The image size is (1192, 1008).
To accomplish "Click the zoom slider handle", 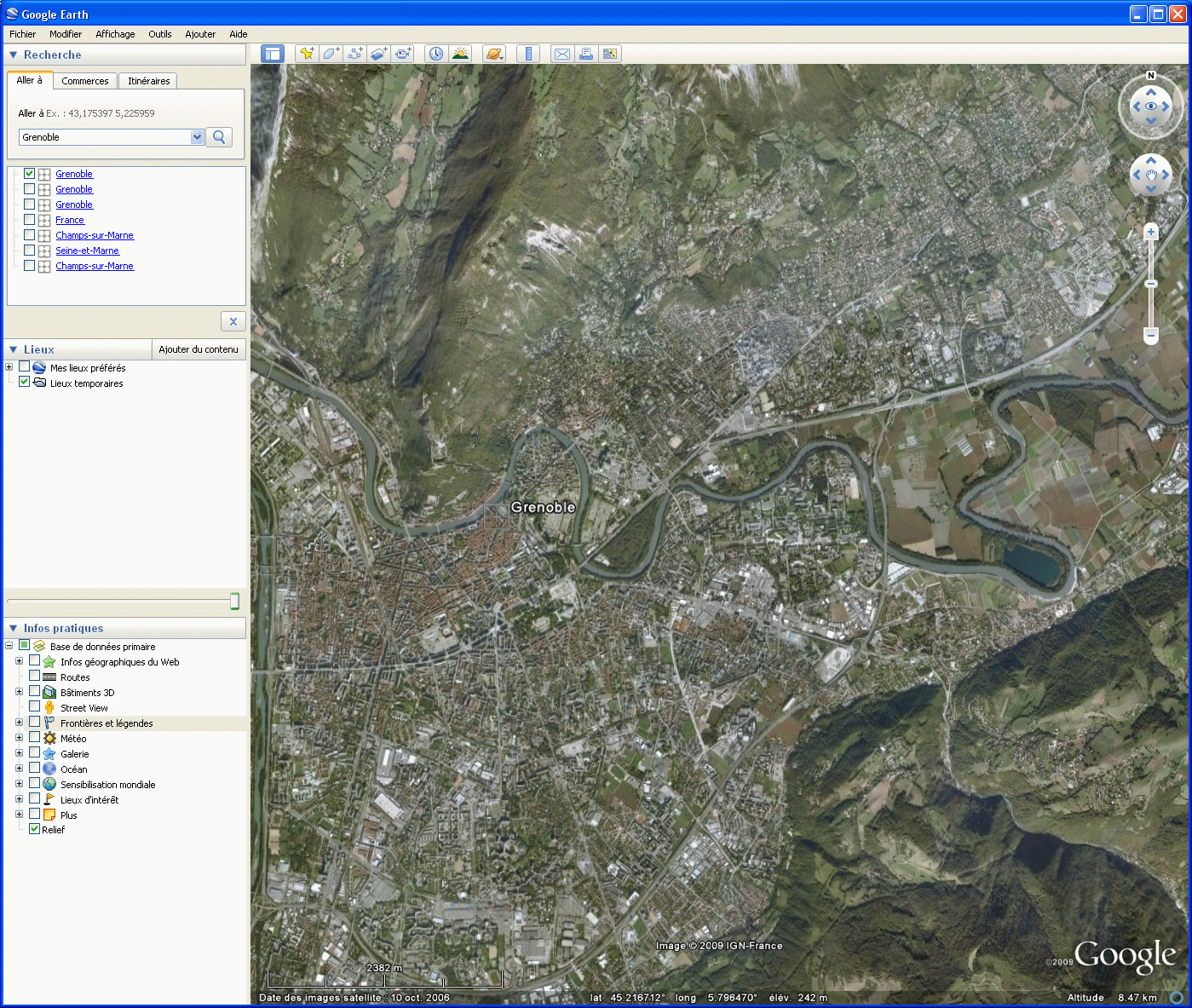I will click(1151, 284).
